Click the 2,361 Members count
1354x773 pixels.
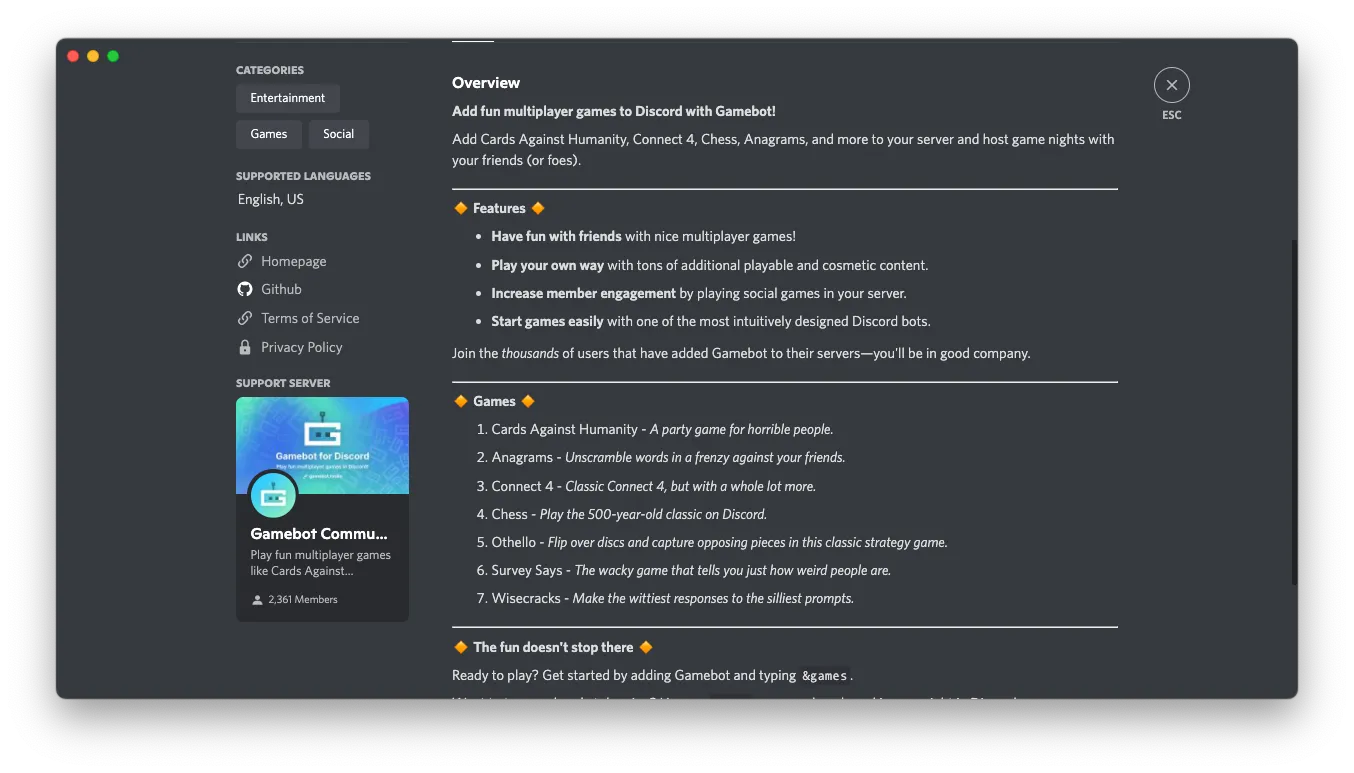click(303, 600)
